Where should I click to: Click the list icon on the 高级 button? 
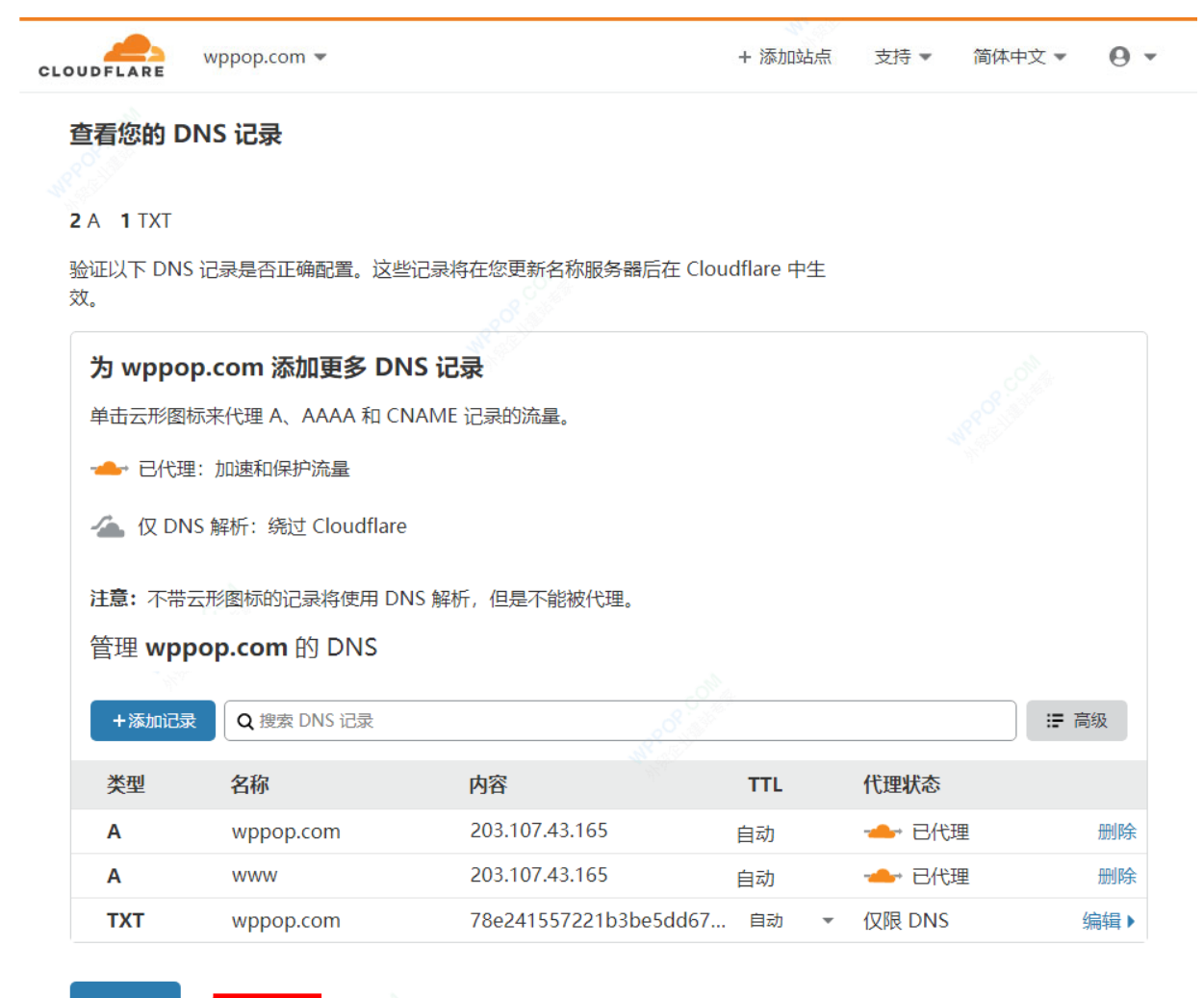point(1055,721)
